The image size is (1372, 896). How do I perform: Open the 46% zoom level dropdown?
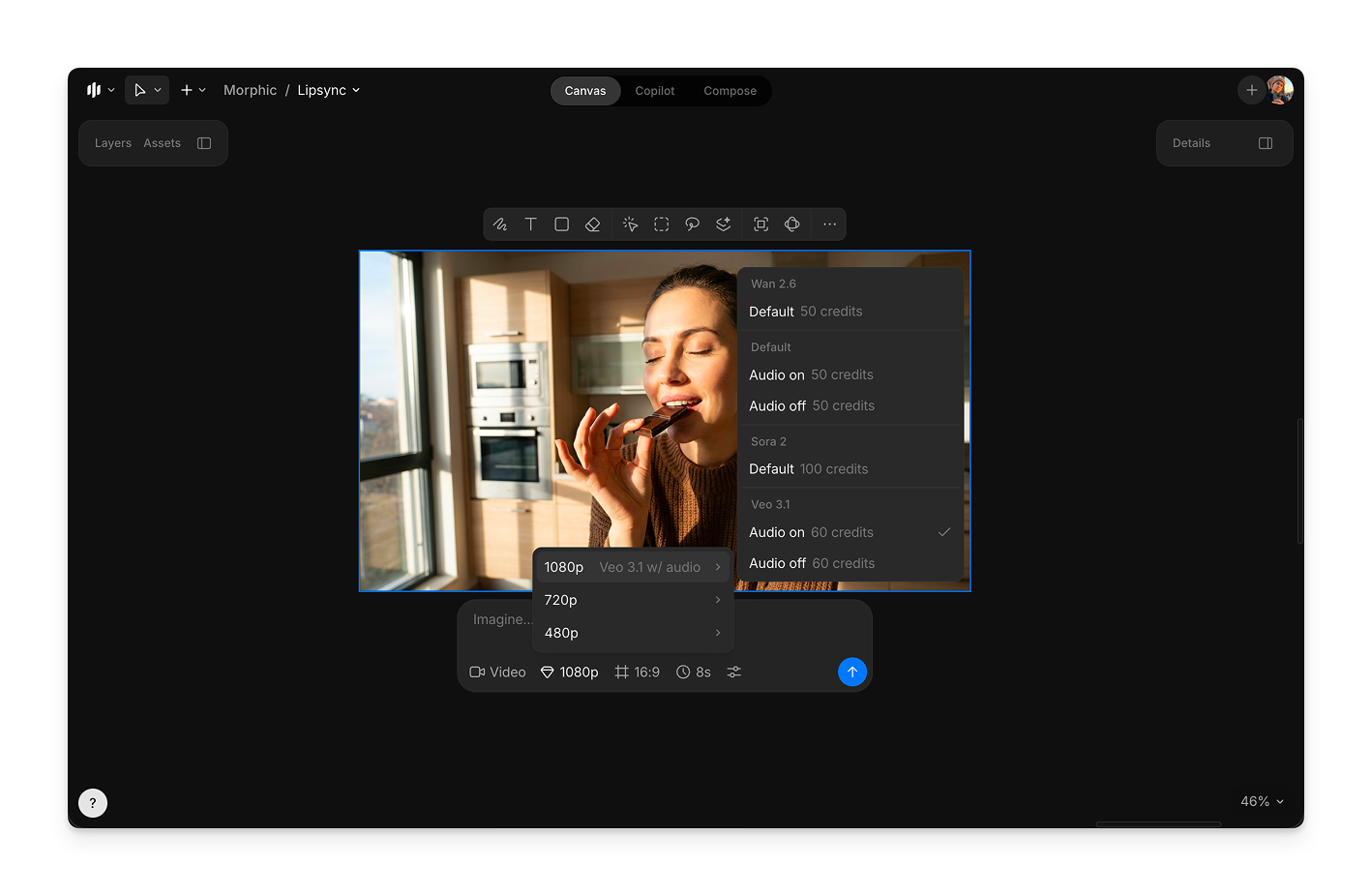coord(1262,801)
